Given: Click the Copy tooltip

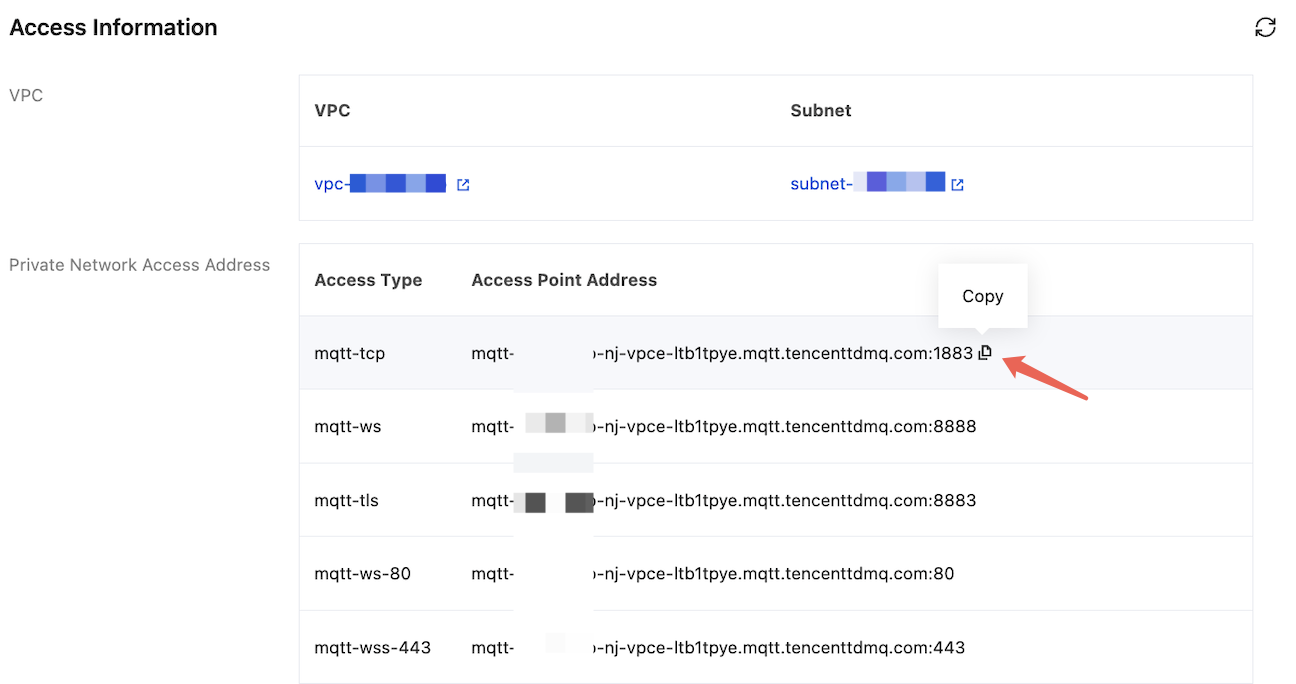Looking at the screenshot, I should point(982,296).
